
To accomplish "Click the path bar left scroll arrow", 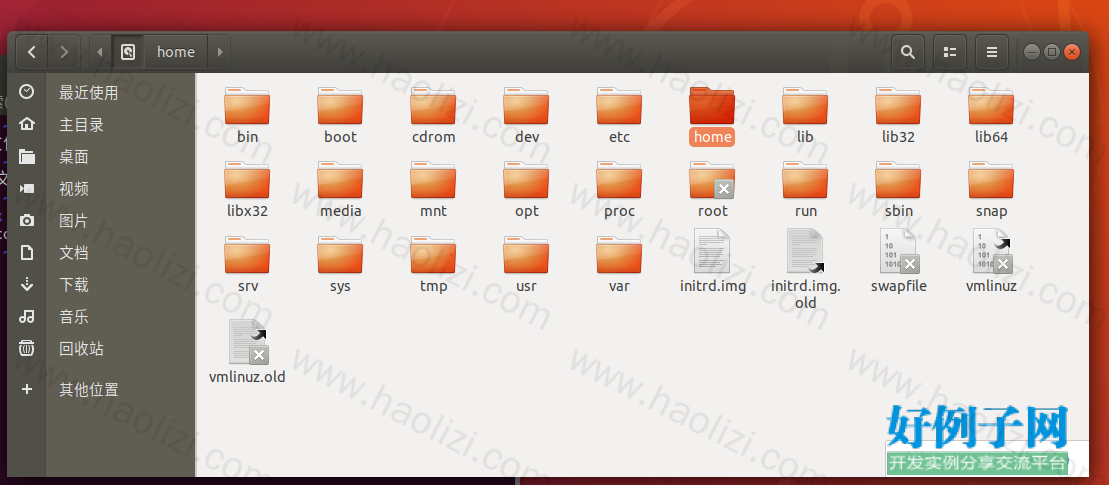I will click(100, 52).
